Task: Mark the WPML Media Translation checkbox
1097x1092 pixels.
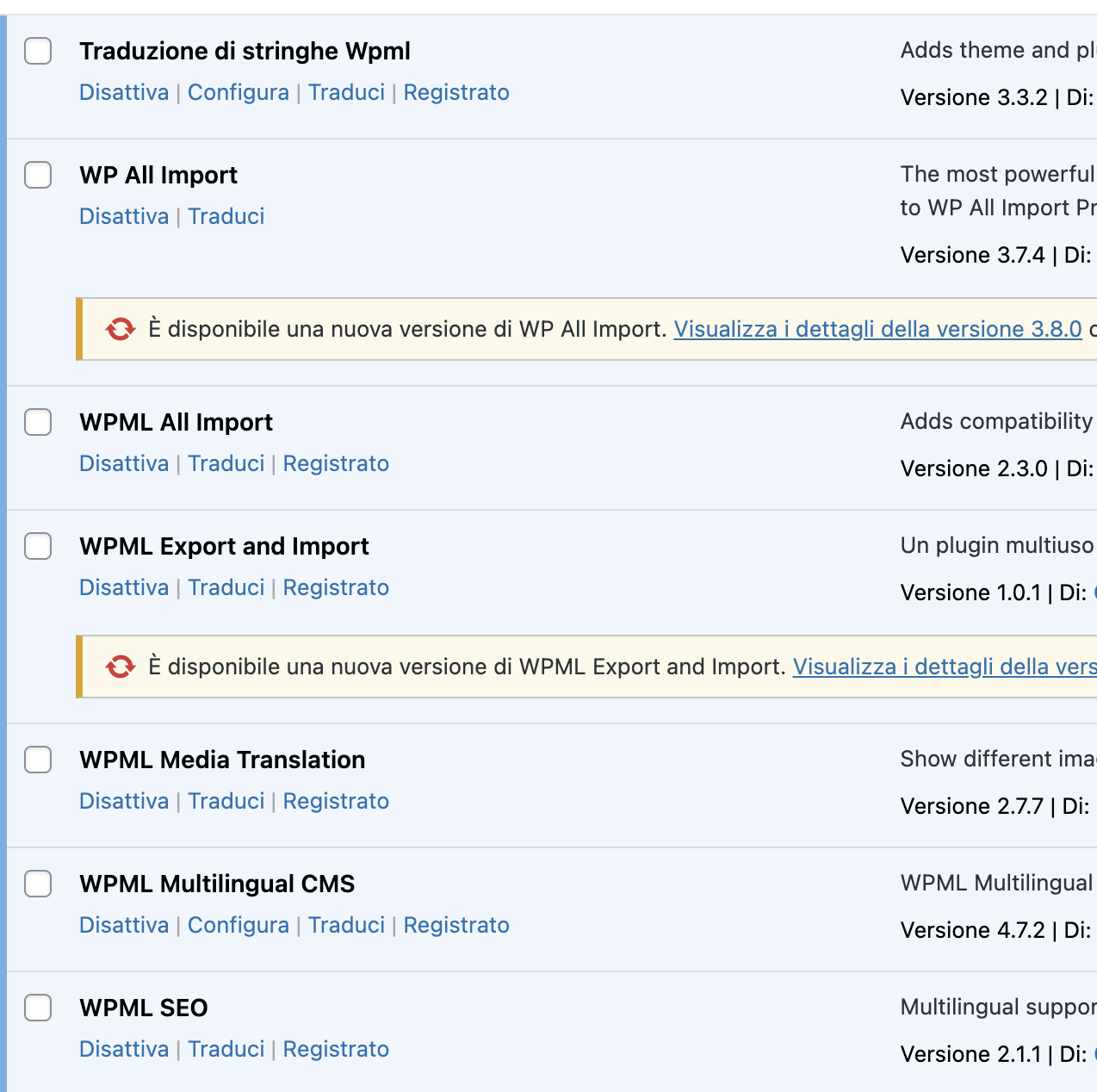Action: coord(38,760)
